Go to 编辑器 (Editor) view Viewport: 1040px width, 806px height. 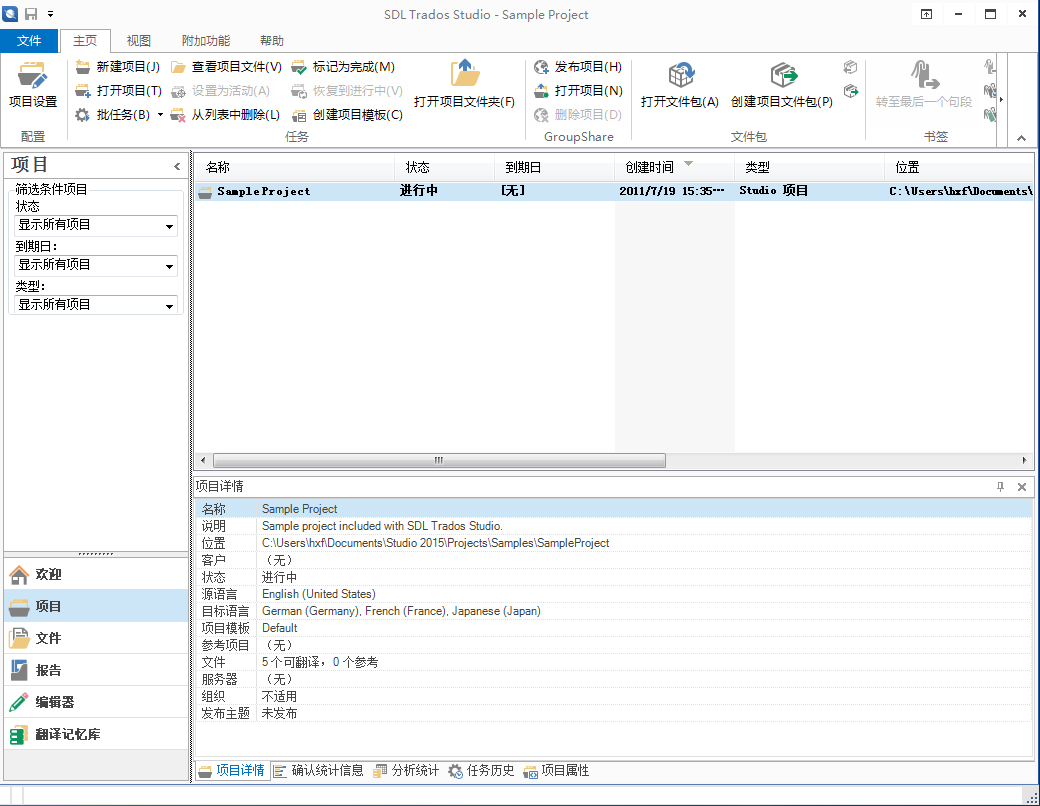click(96, 702)
